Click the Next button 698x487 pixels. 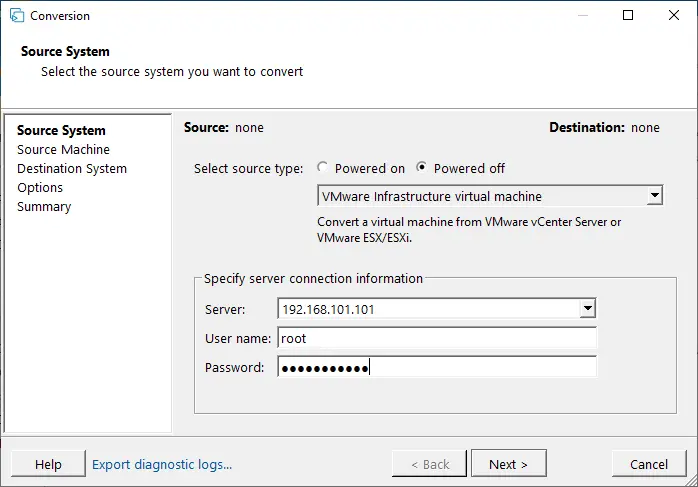pos(509,464)
